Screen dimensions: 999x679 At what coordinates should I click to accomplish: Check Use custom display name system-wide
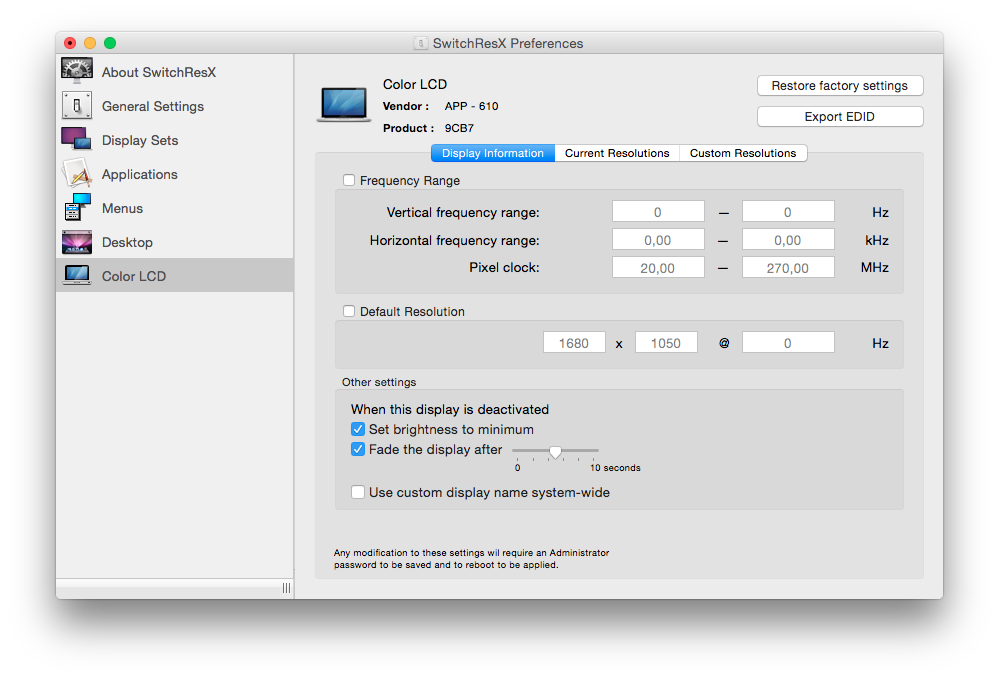[x=358, y=492]
